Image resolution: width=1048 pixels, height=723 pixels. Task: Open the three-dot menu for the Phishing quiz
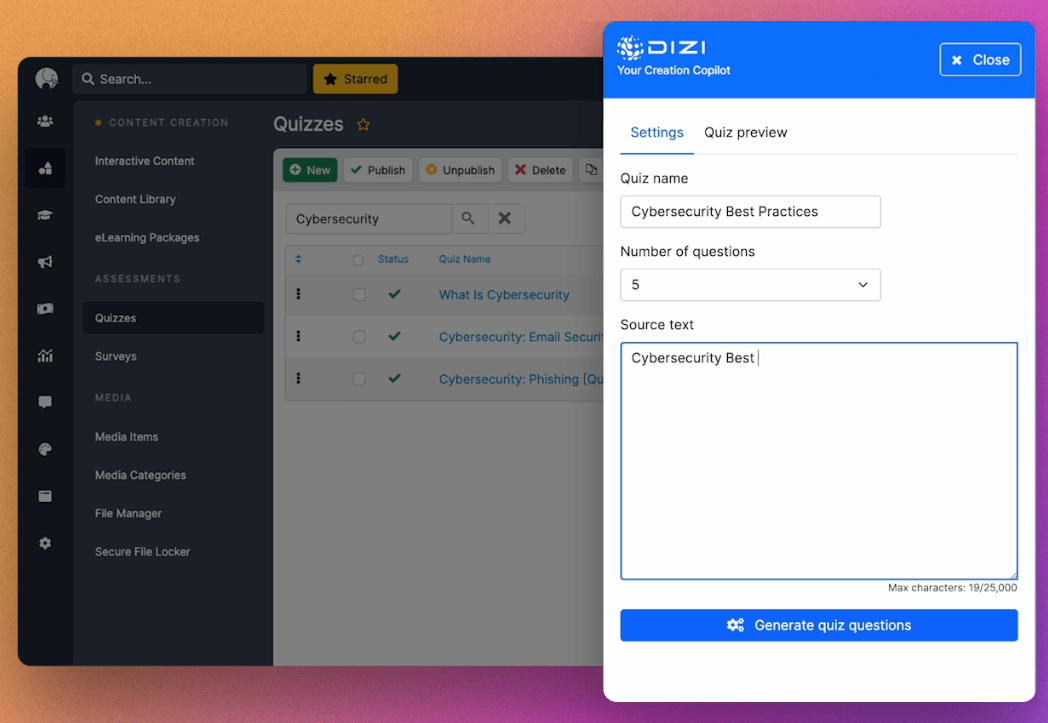tap(297, 379)
